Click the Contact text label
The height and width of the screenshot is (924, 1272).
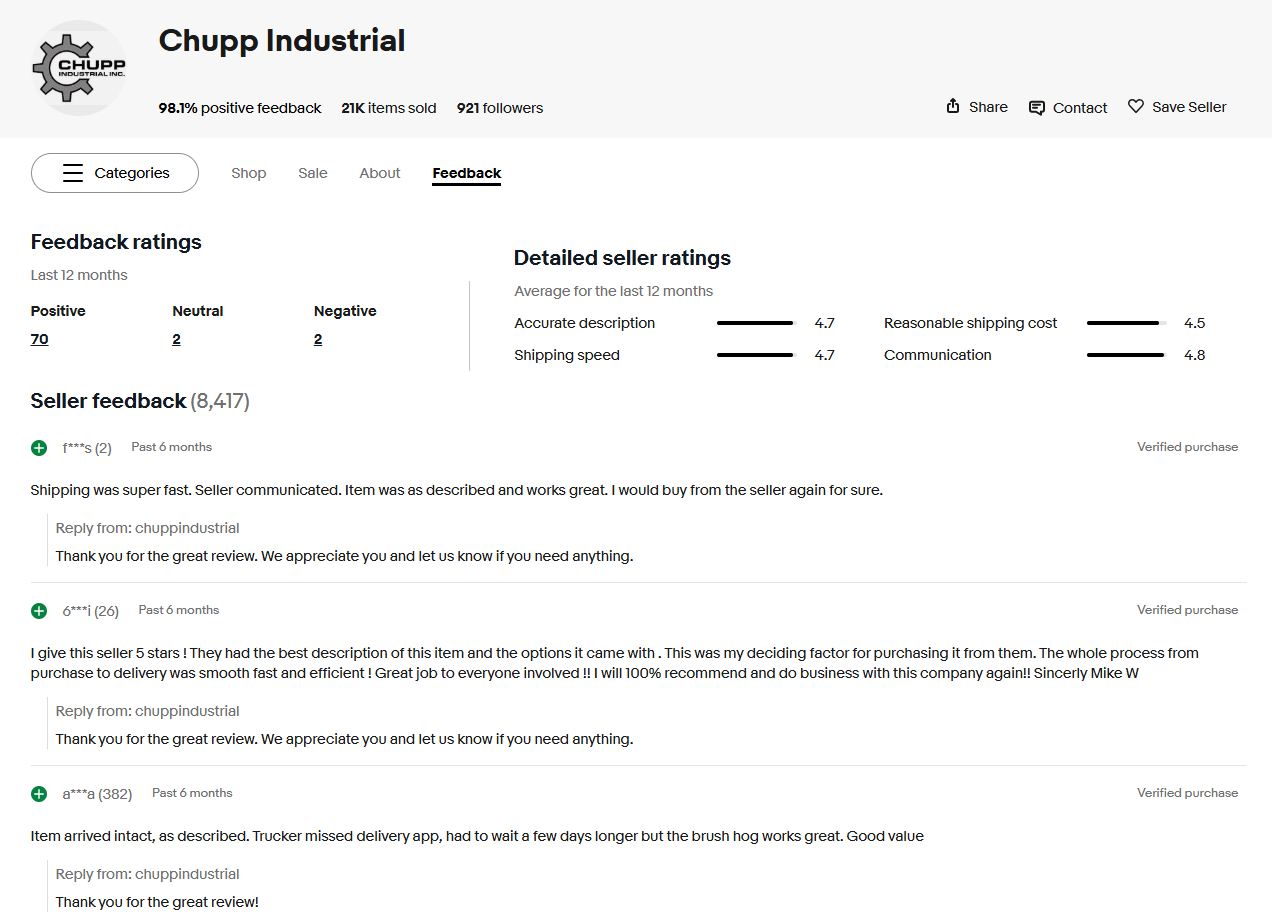point(1080,108)
